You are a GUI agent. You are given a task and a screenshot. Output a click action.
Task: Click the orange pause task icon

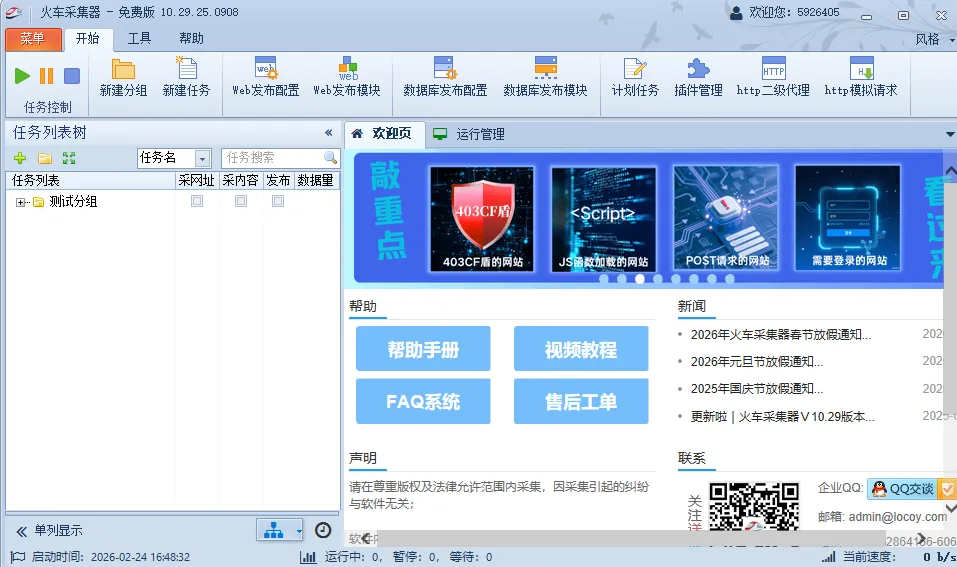46,76
